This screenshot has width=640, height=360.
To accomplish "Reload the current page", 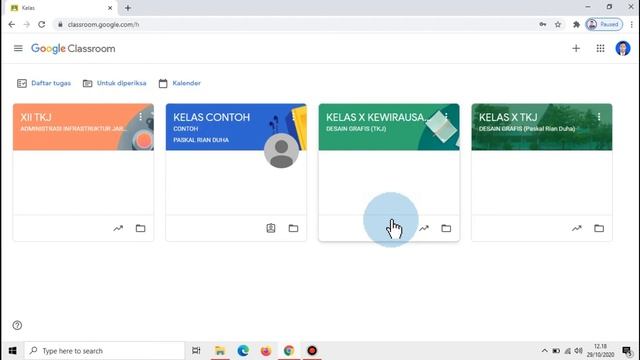I will [x=42, y=24].
